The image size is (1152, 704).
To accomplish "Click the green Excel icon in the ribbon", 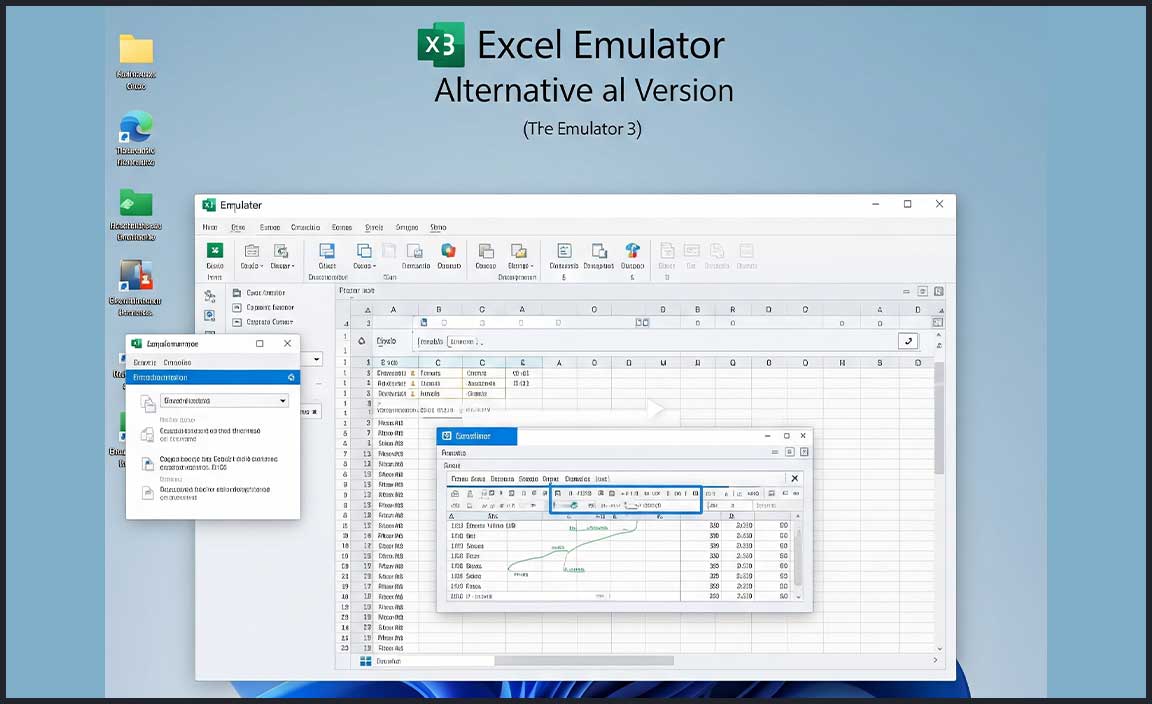I will pyautogui.click(x=214, y=251).
